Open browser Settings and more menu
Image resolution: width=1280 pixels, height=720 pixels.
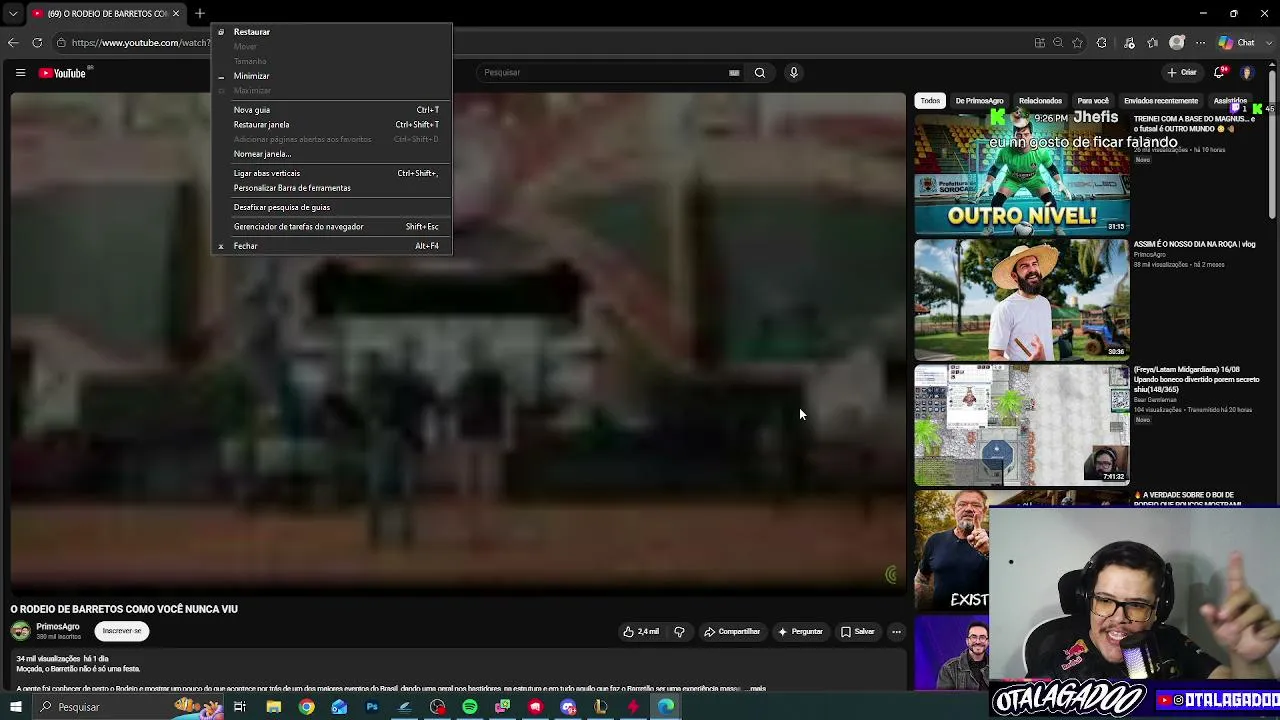[x=1201, y=43]
